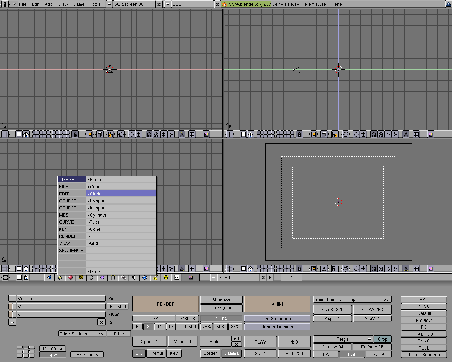
Task: Click the large RENDER button
Action: click(x=165, y=304)
